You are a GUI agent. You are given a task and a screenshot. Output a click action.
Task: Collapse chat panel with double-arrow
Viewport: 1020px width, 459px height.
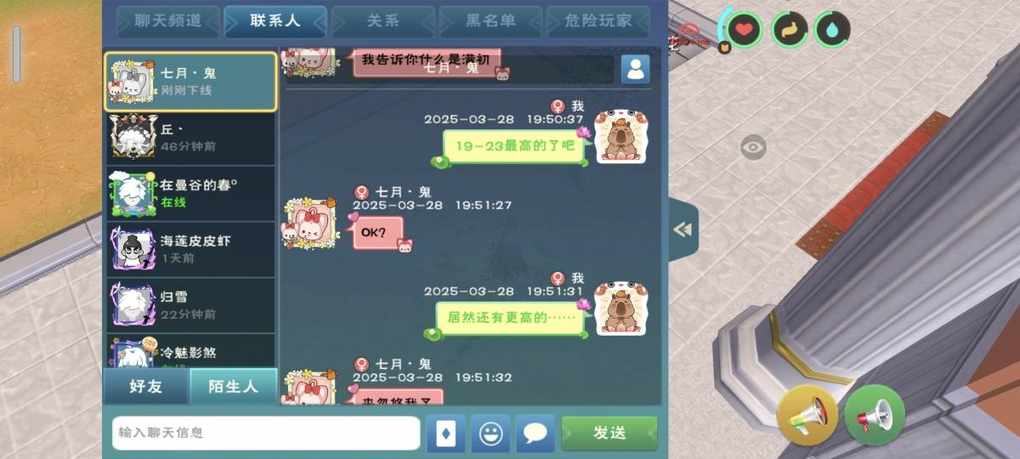click(683, 230)
